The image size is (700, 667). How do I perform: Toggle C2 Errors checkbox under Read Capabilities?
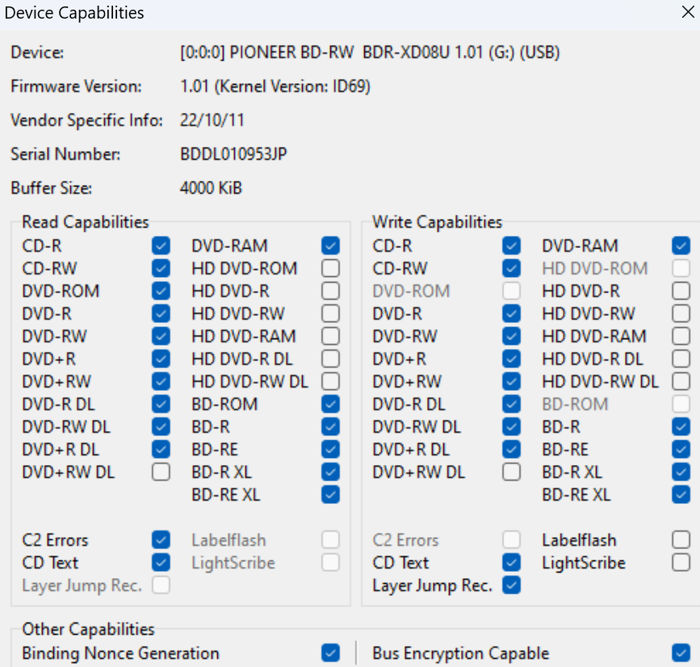tap(161, 540)
